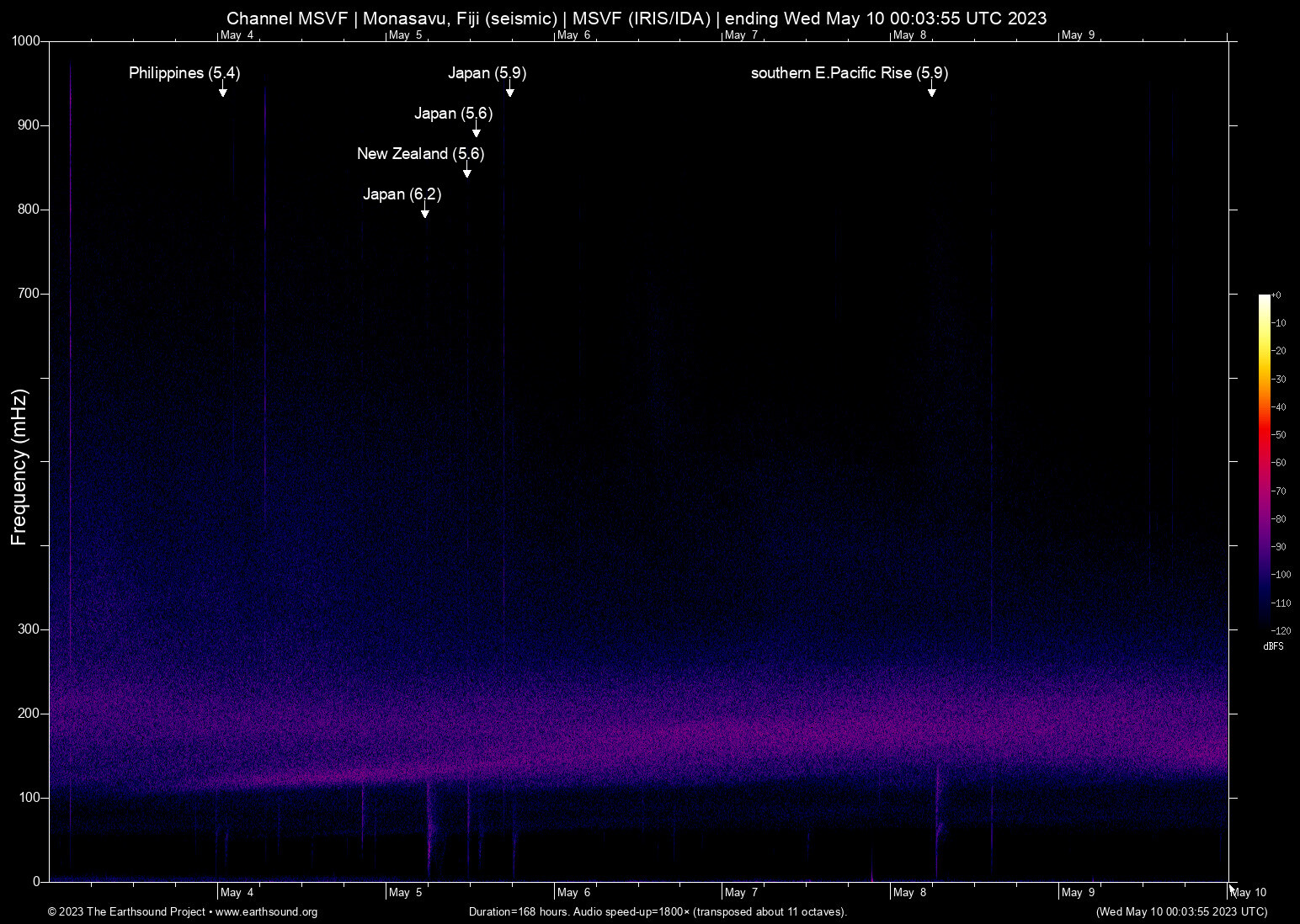Select the arrow marker under Japan (5.9)
This screenshot has height=924, width=1300.
coord(509,90)
